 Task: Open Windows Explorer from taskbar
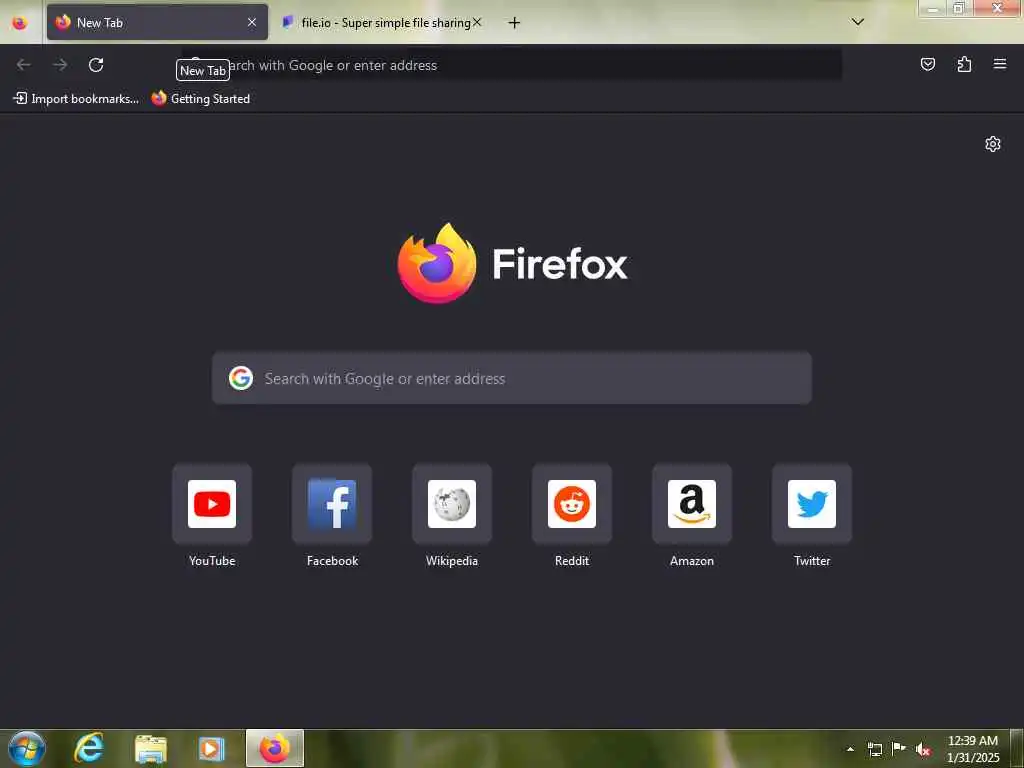pos(151,748)
